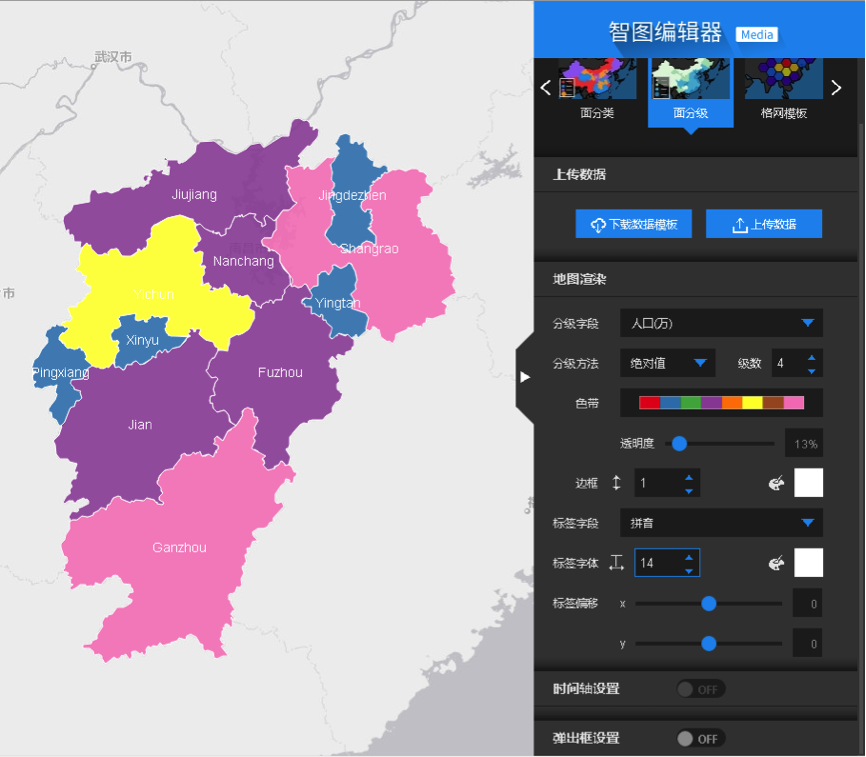
Task: Click the white border color swatch
Action: (x=809, y=483)
